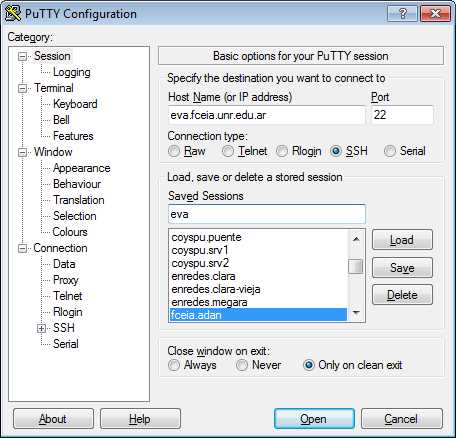Click the PuTTY icon in title bar
This screenshot has width=456, height=438.
pyautogui.click(x=13, y=14)
